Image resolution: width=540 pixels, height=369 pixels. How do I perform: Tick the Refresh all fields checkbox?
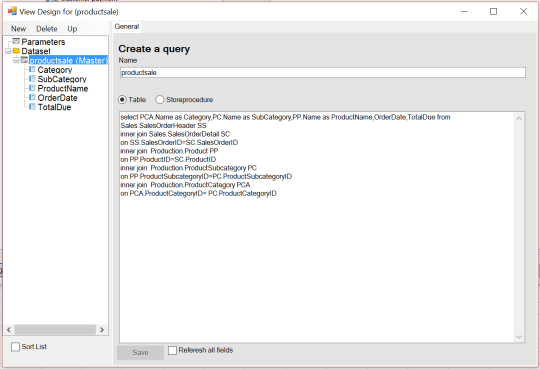[x=172, y=350]
